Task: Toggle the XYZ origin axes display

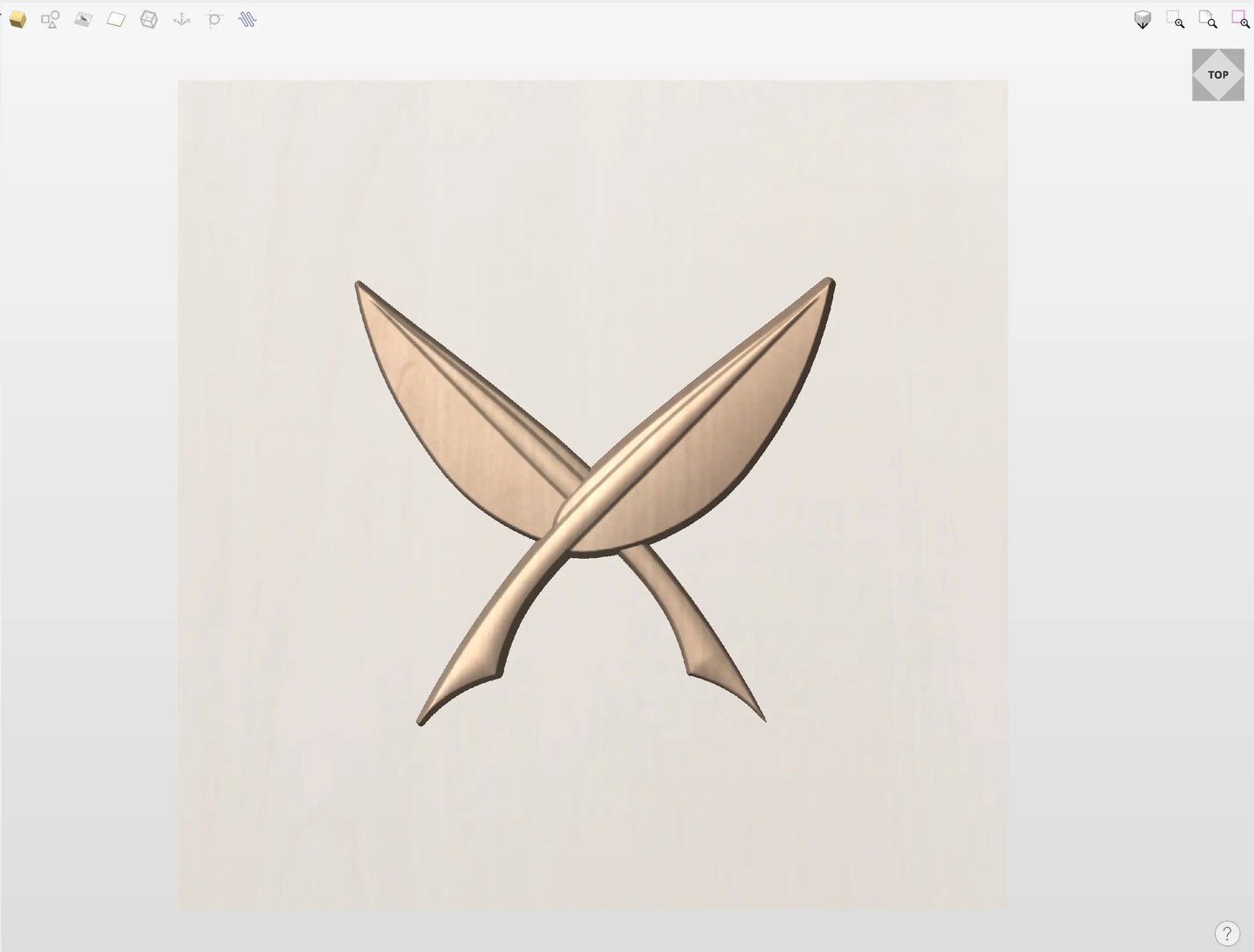Action: tap(181, 19)
